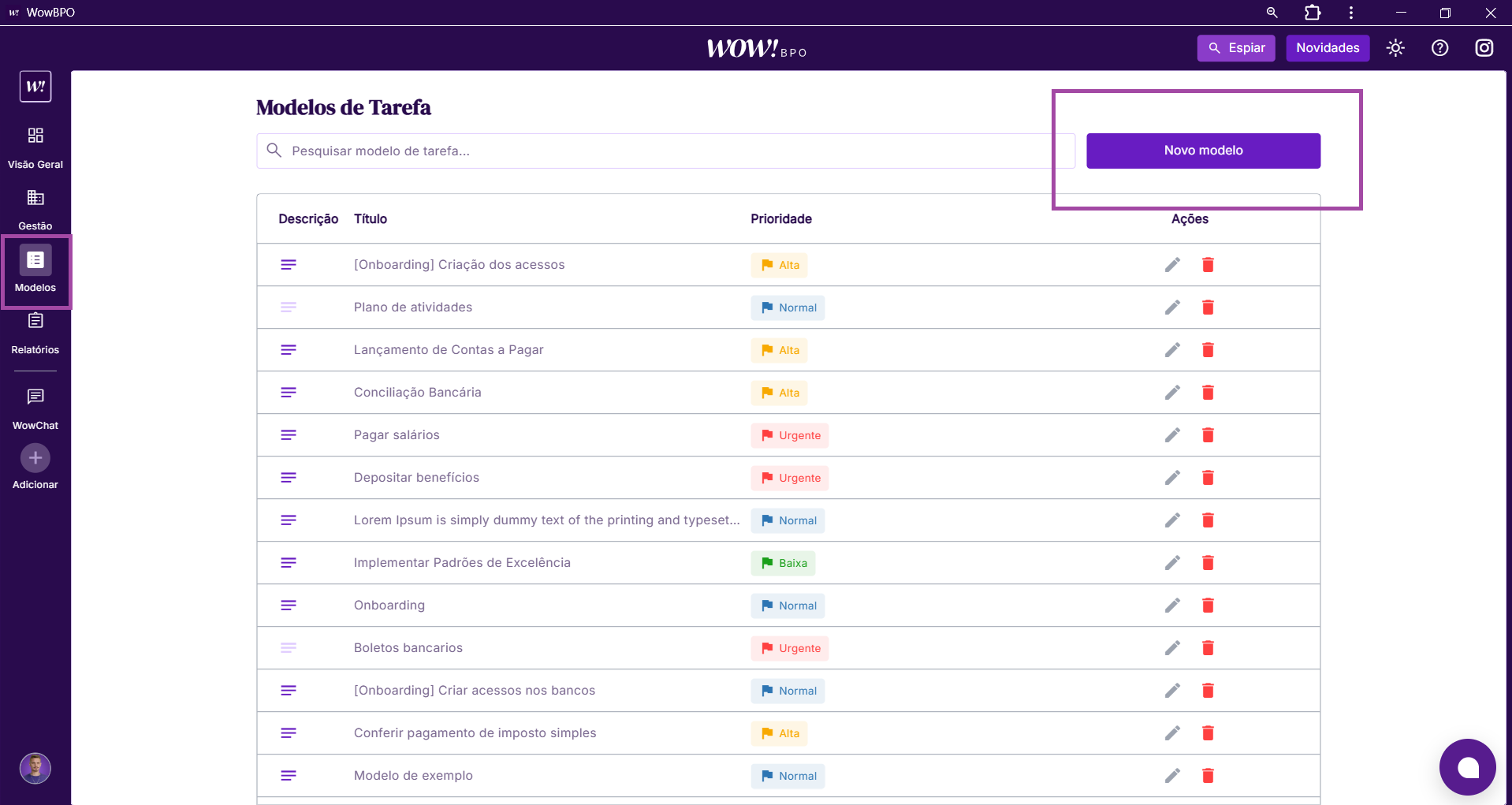Open the Novidades button
Screen dimensions: 1512x805
click(1328, 48)
